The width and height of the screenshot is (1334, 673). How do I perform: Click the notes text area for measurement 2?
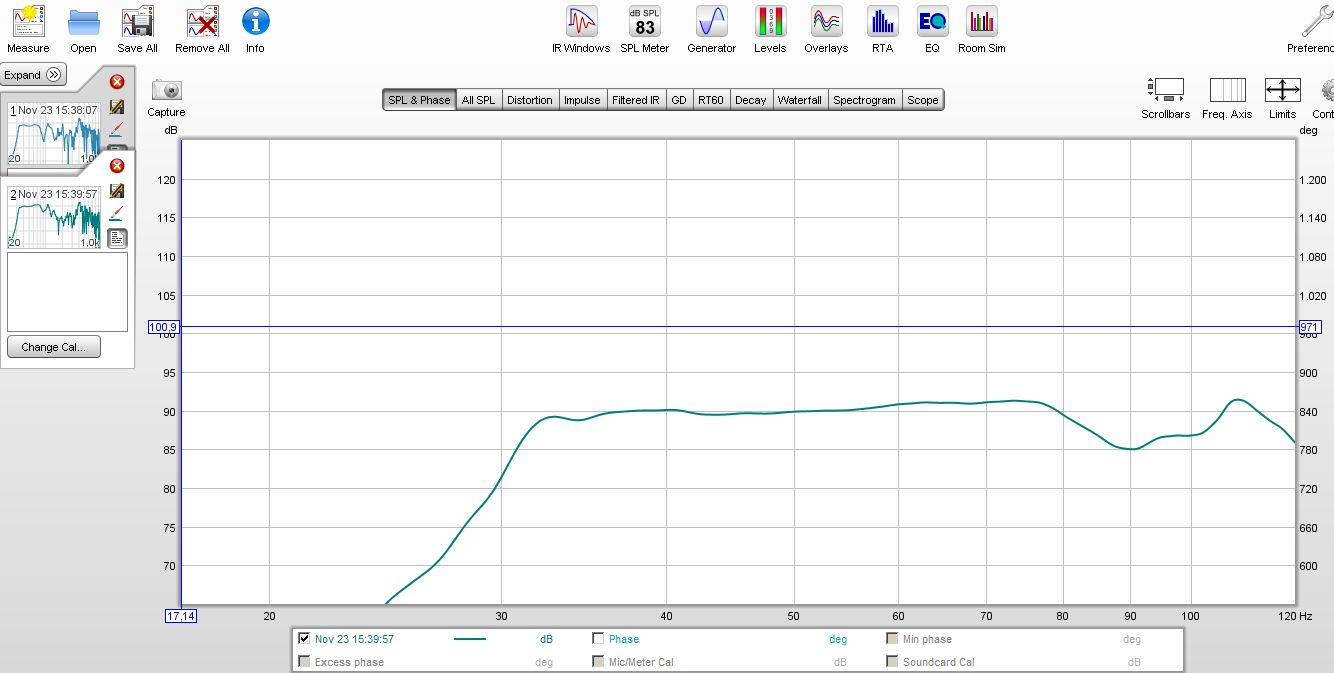[x=67, y=292]
